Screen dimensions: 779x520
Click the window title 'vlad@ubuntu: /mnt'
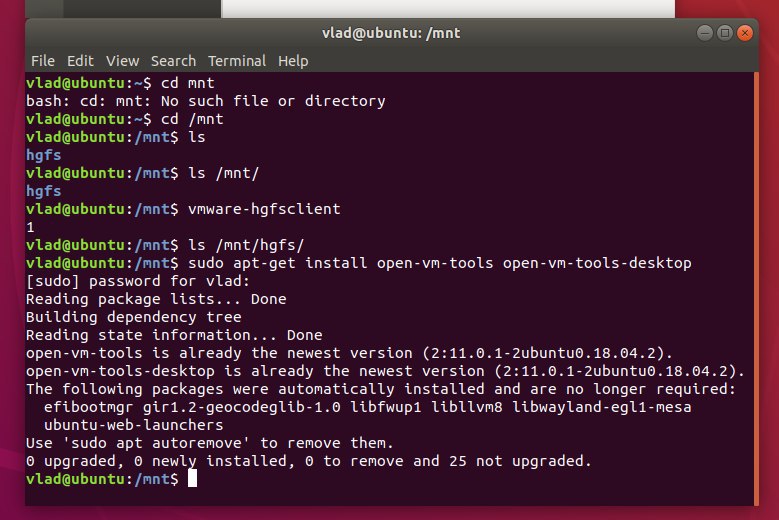coord(391,33)
